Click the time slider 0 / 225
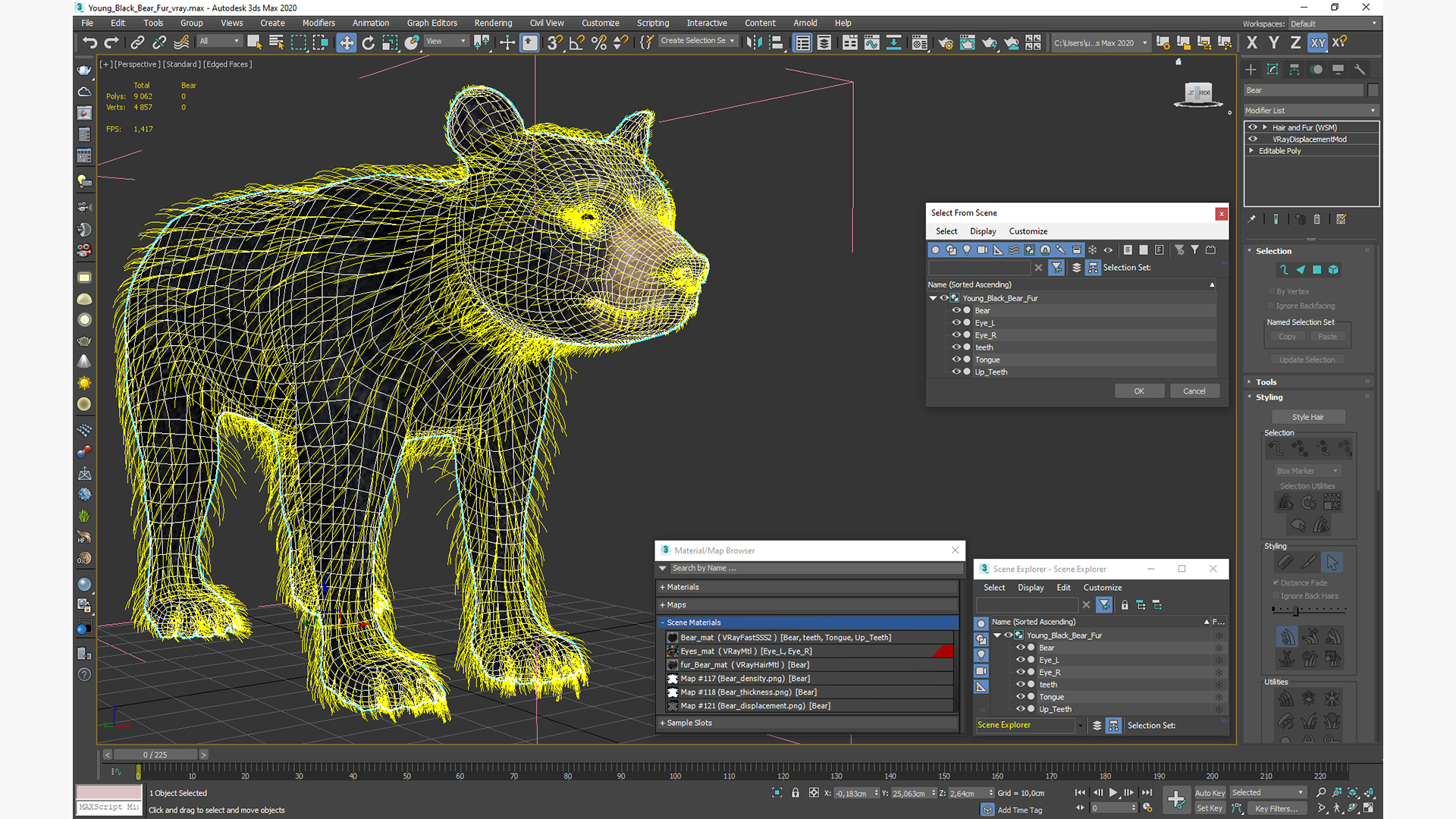This screenshot has width=1456, height=819. [155, 755]
